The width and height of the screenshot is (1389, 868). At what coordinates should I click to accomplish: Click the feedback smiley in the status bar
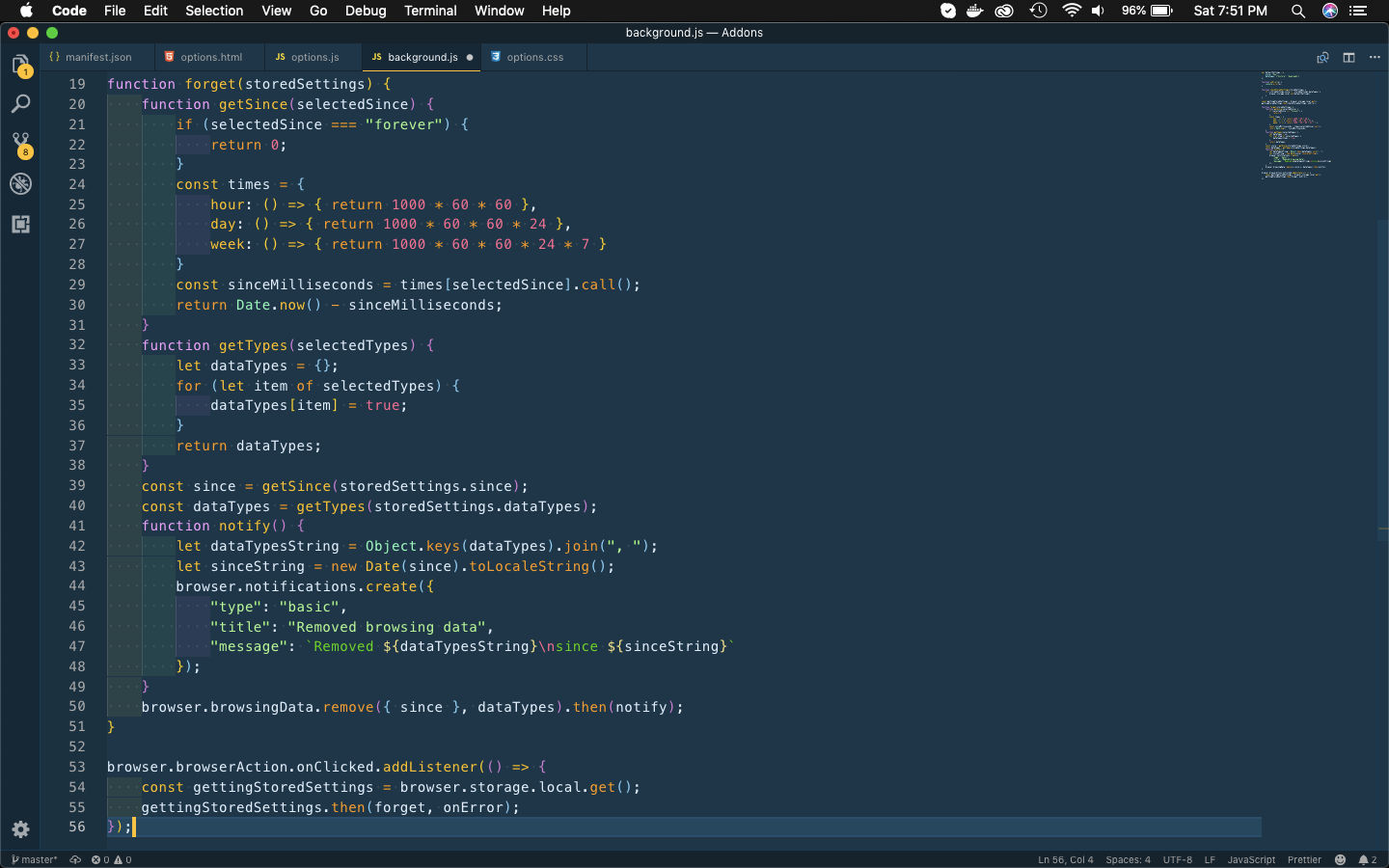1340,859
